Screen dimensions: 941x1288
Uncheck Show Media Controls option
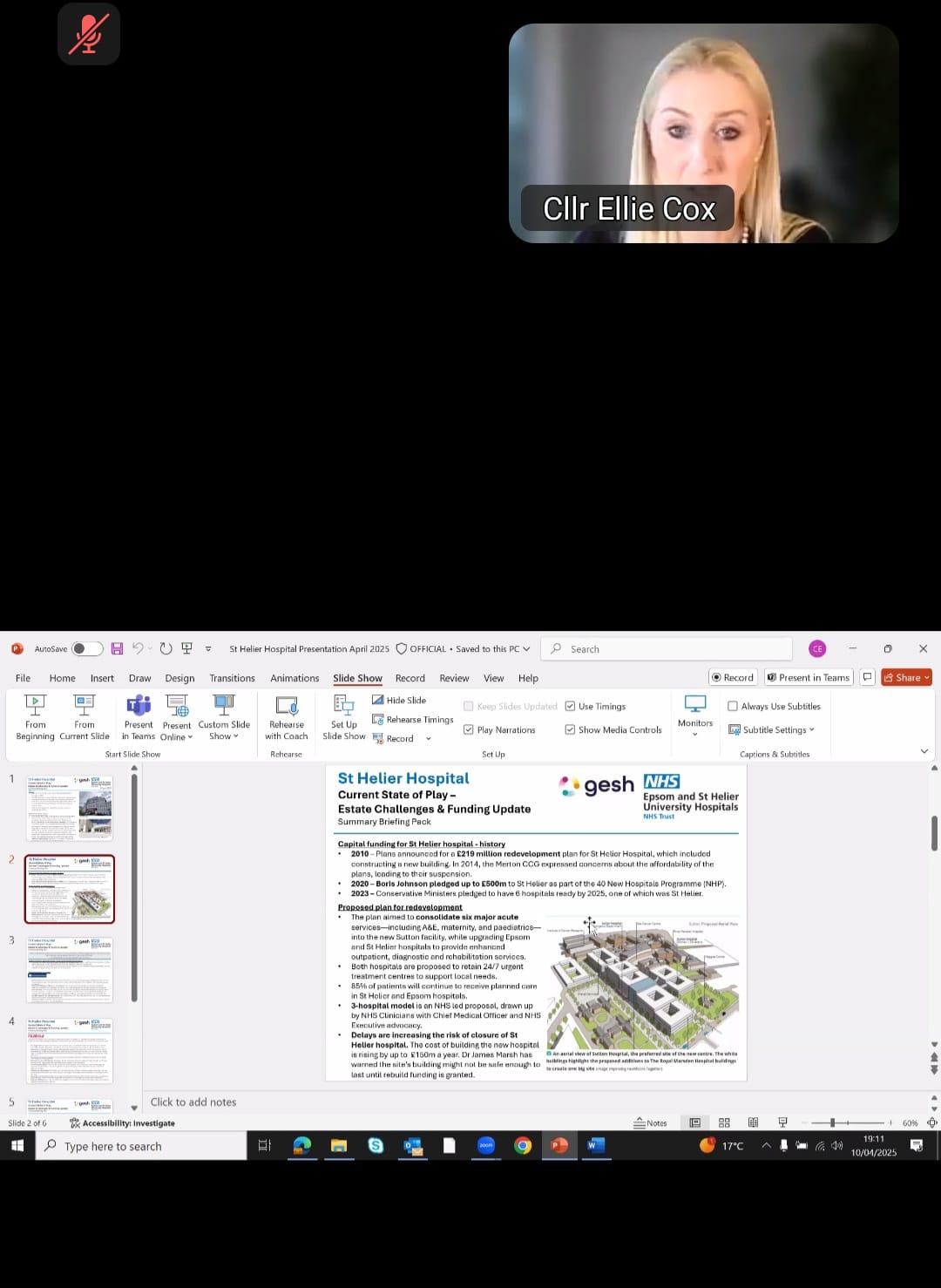(x=570, y=730)
